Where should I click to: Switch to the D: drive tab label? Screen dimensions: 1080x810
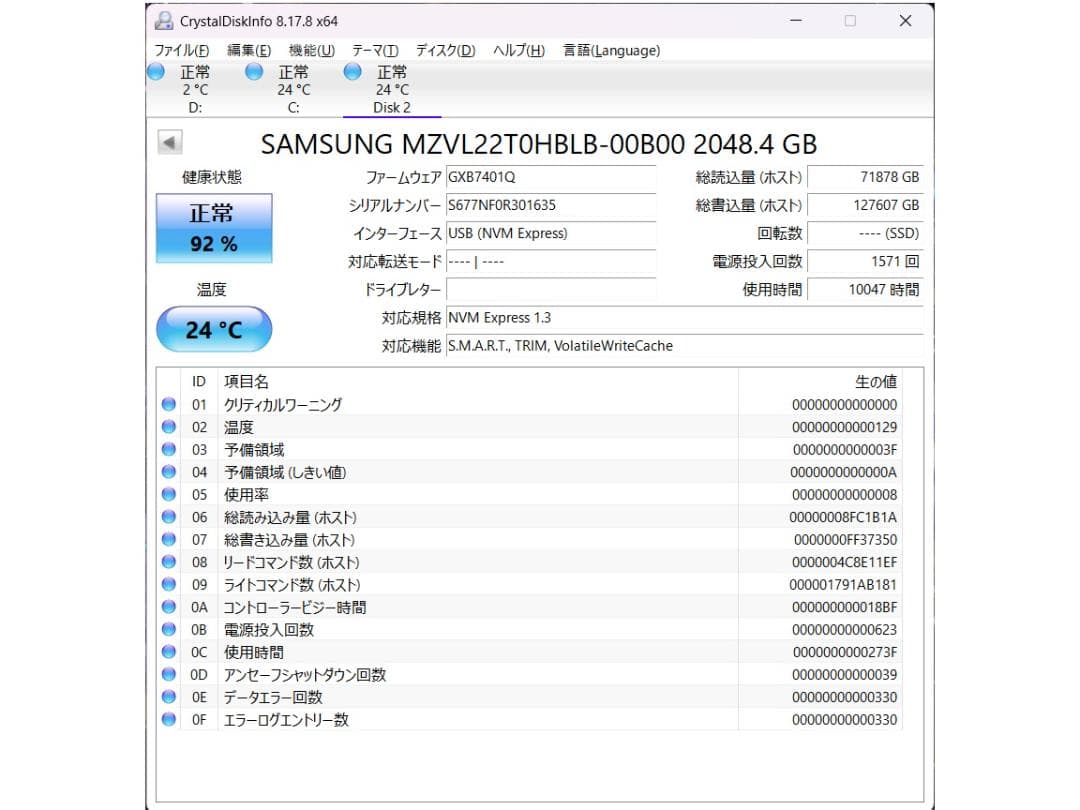[195, 107]
